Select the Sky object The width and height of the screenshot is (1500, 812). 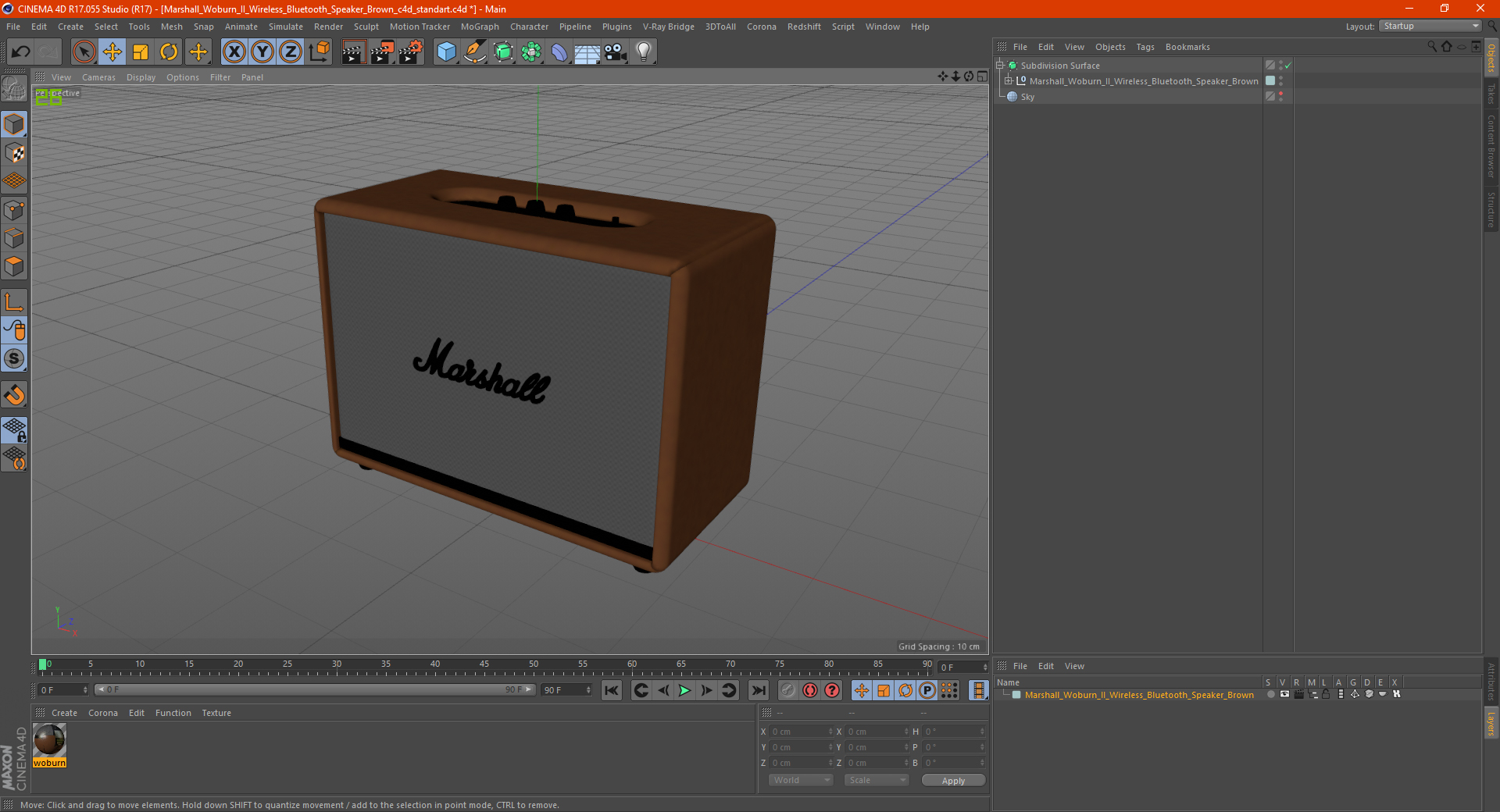pos(1027,97)
